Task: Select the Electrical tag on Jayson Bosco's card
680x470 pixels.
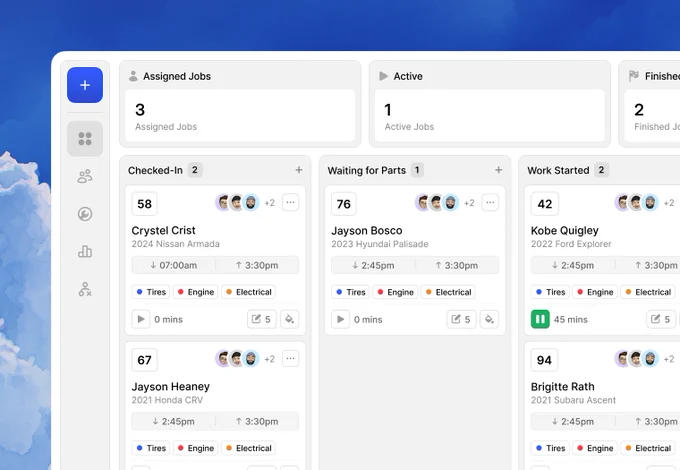Action: click(x=448, y=292)
